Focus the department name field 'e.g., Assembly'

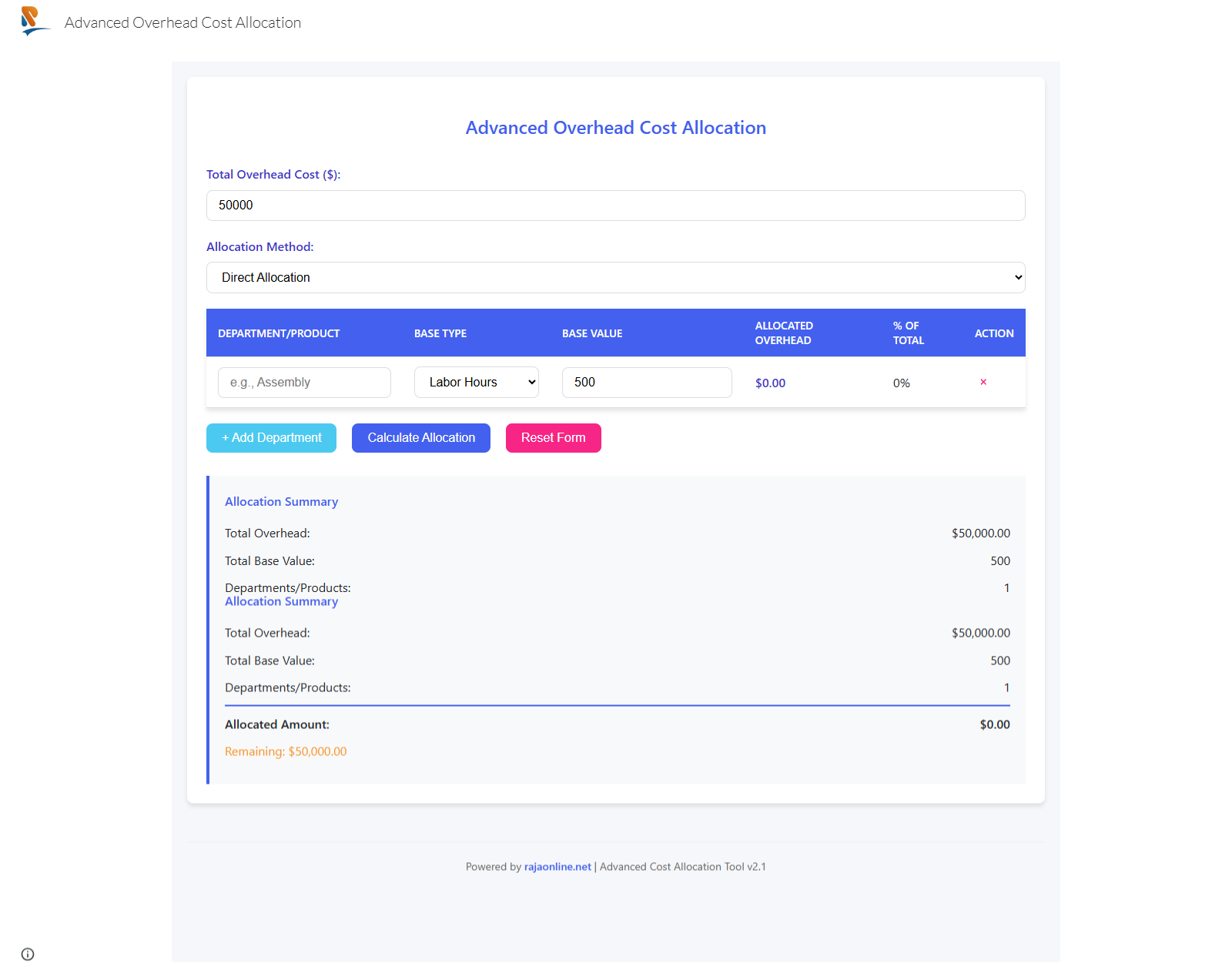pyautogui.click(x=304, y=383)
